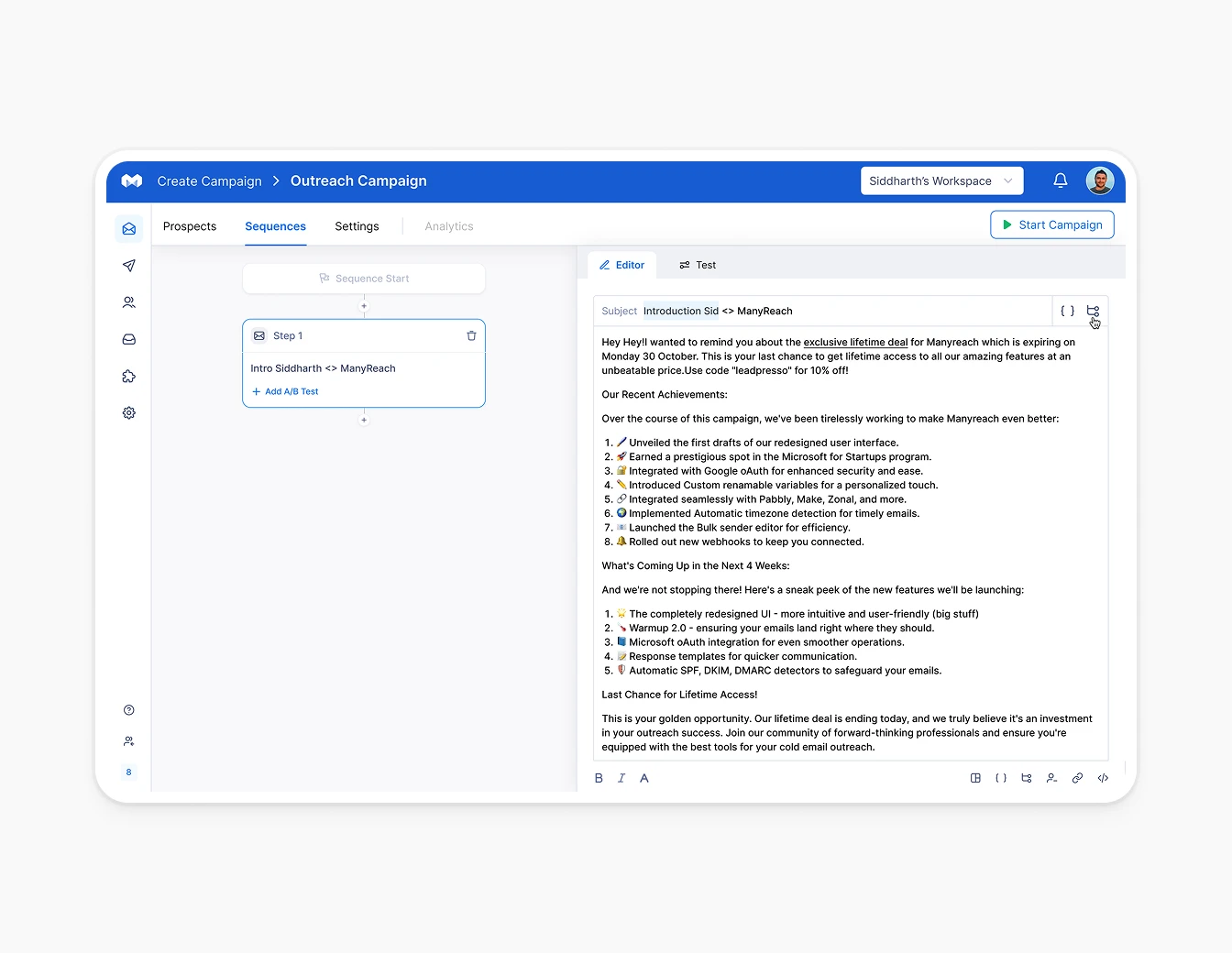Switch to the Test tab

698,265
